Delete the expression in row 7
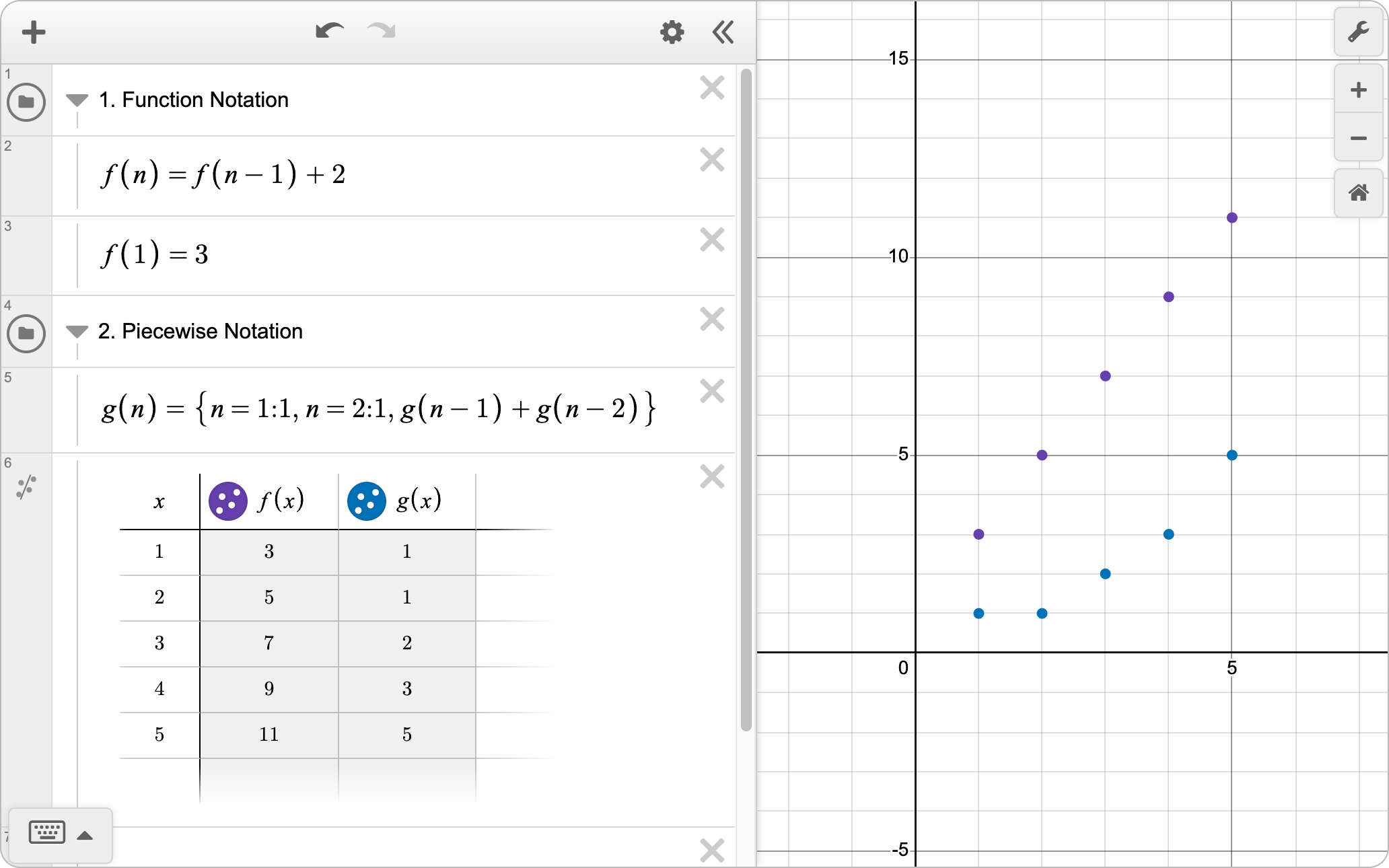Screen dimensions: 1389x868 point(711,851)
